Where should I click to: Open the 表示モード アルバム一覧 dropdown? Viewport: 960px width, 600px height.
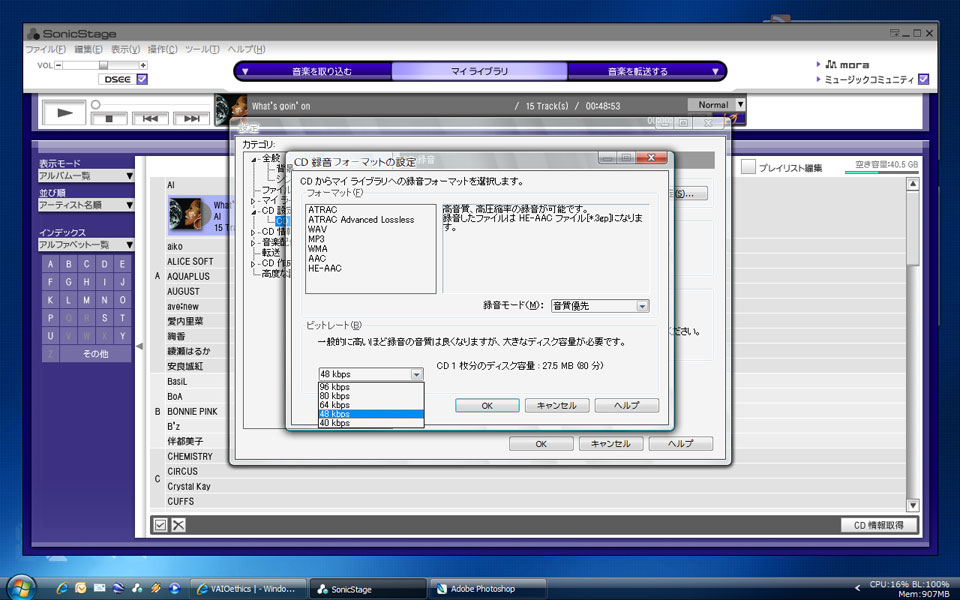pyautogui.click(x=86, y=176)
